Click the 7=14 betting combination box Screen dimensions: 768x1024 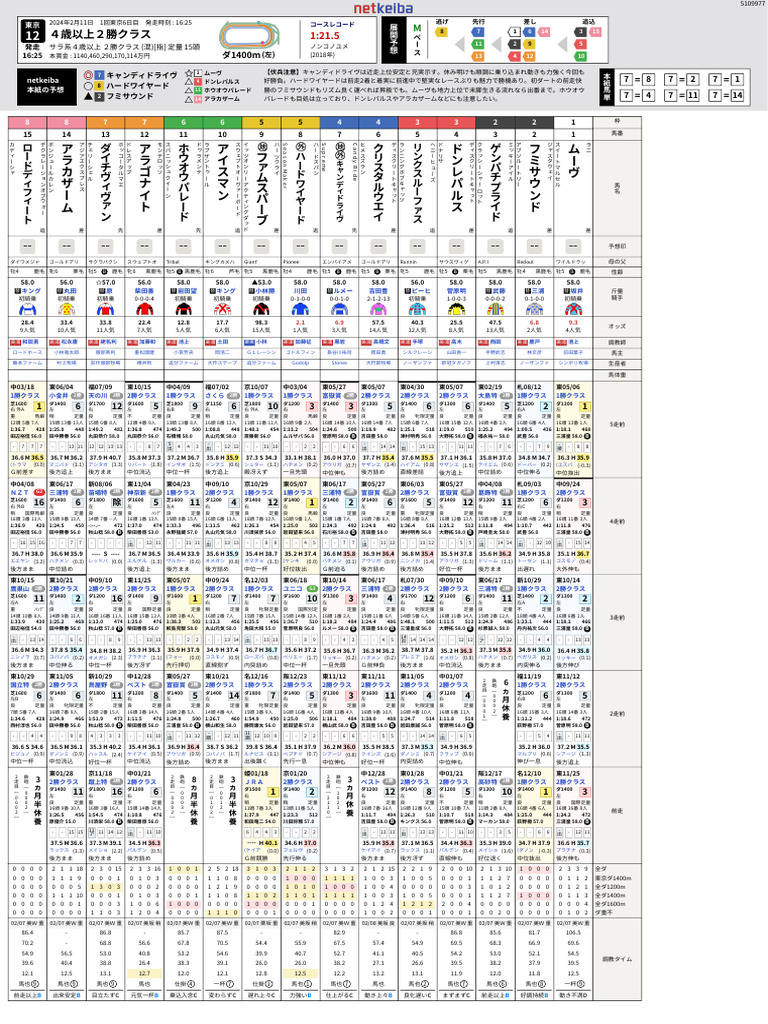coord(735,94)
